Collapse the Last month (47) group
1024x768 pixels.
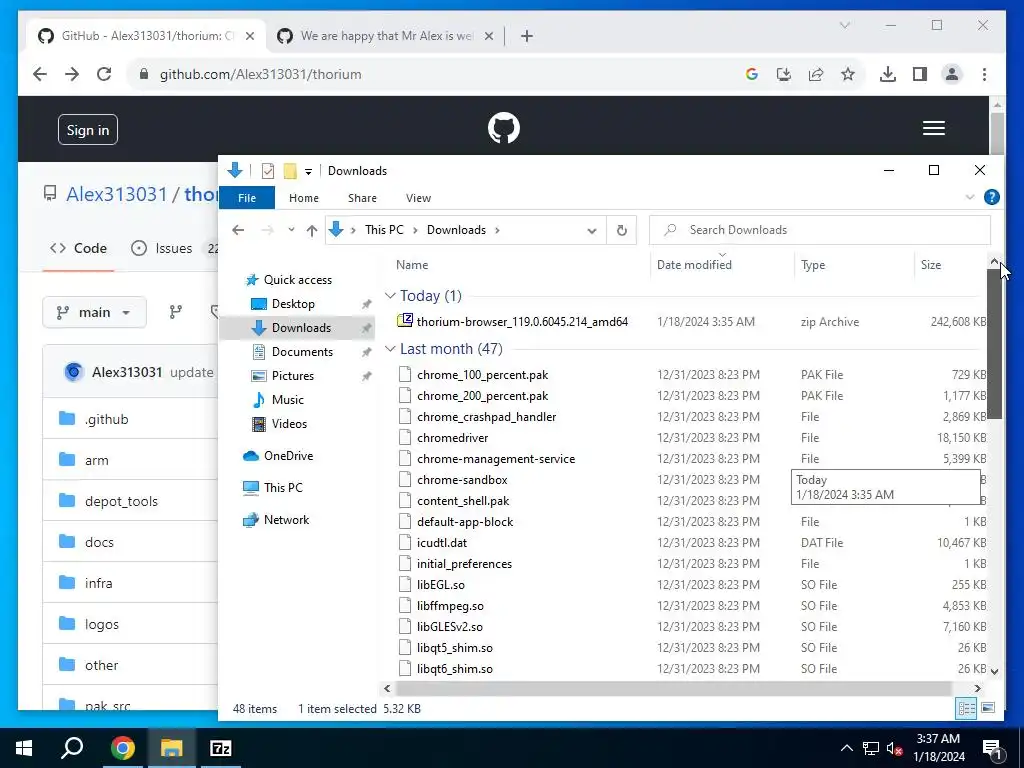pyautogui.click(x=390, y=349)
